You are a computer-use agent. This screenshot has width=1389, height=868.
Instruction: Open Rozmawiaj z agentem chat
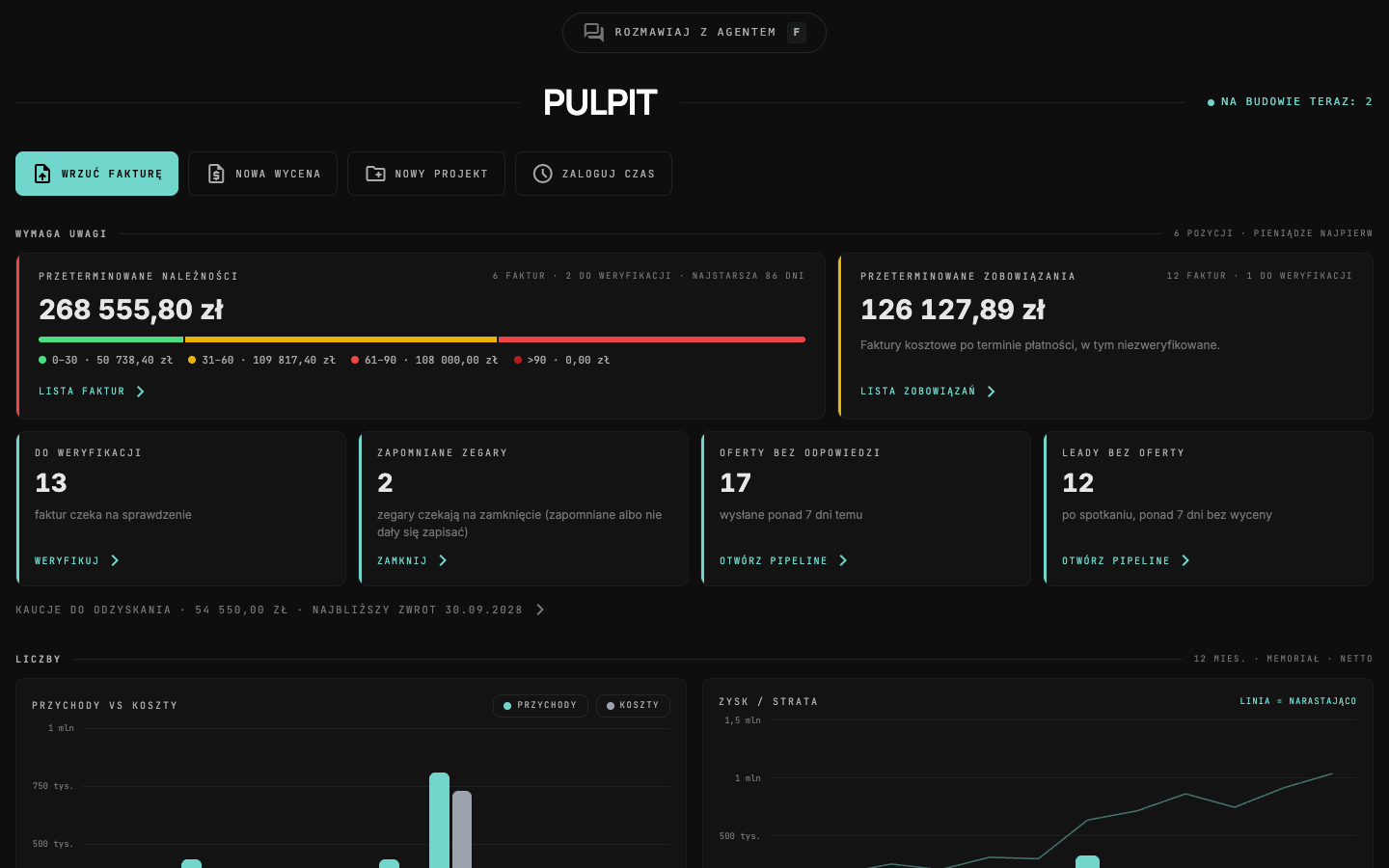point(694,33)
